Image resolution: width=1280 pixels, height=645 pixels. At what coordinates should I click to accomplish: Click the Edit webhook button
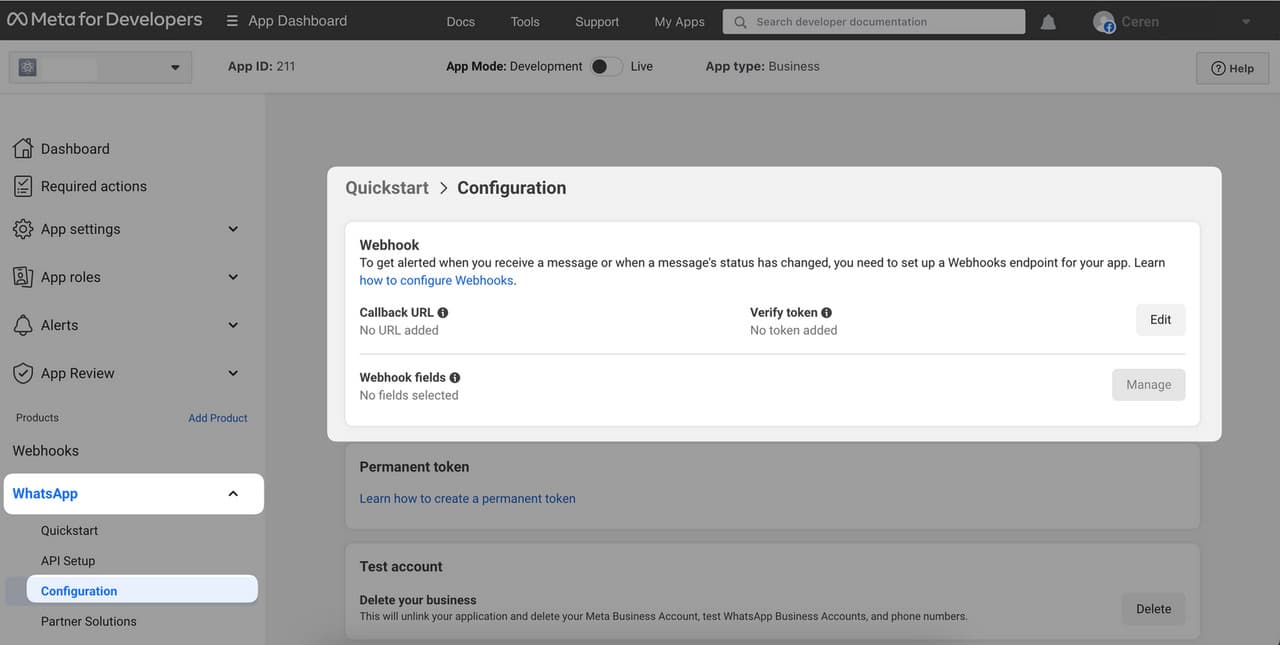[1160, 320]
